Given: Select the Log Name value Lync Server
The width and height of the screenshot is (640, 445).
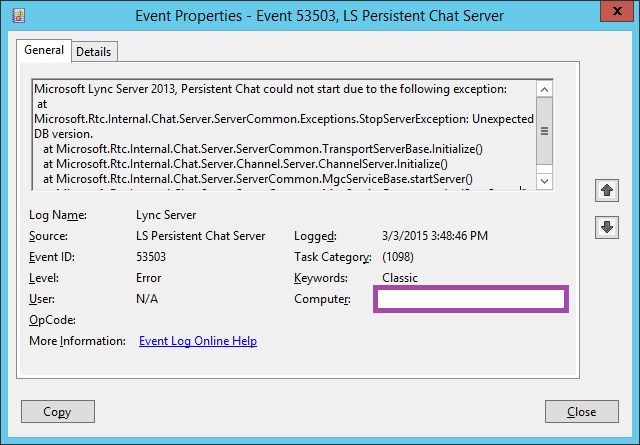Looking at the screenshot, I should pyautogui.click(x=168, y=215).
